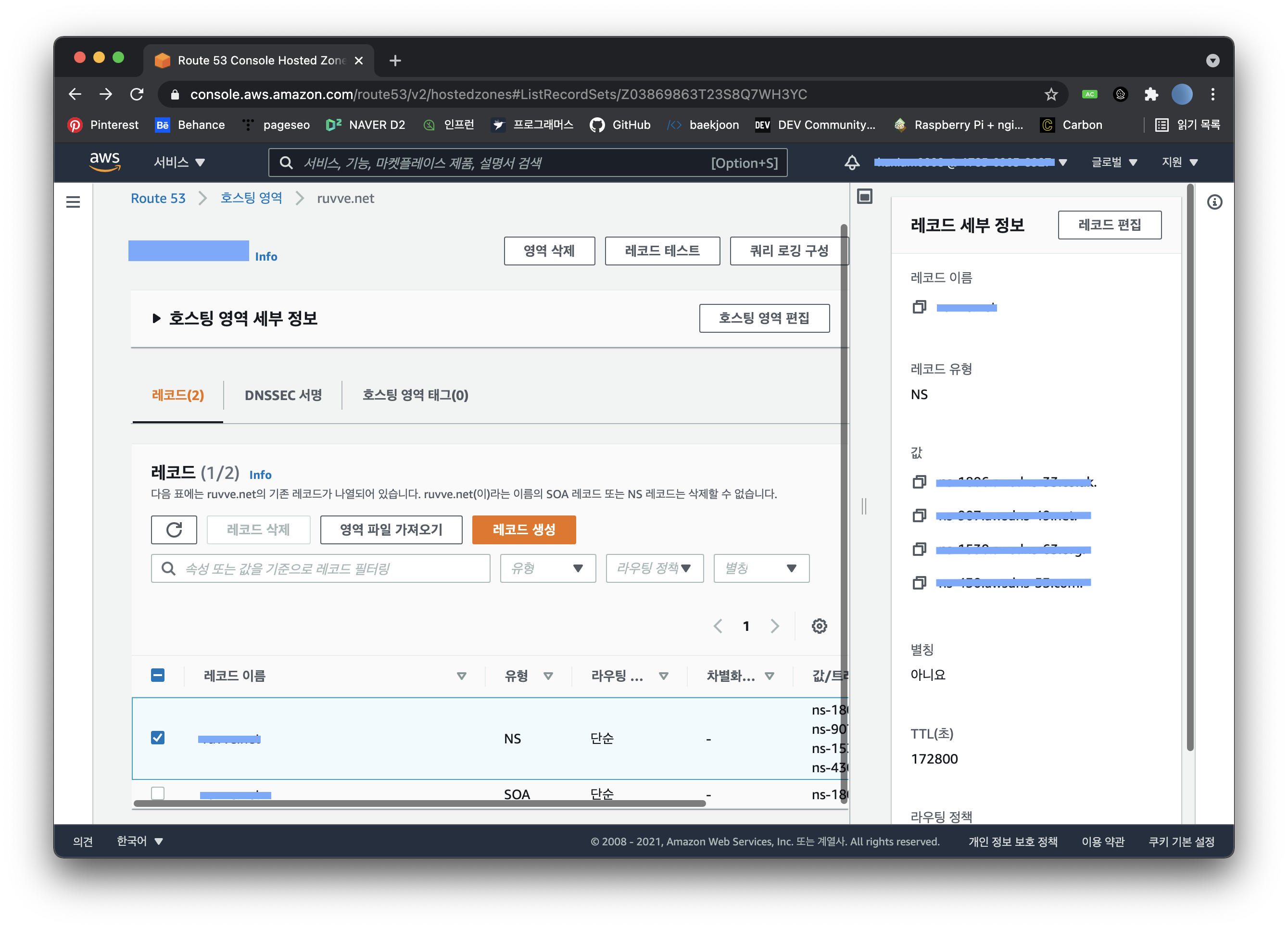This screenshot has height=929, width=1288.
Task: Click the horizontal scrollbar under the records table
Action: (x=420, y=803)
